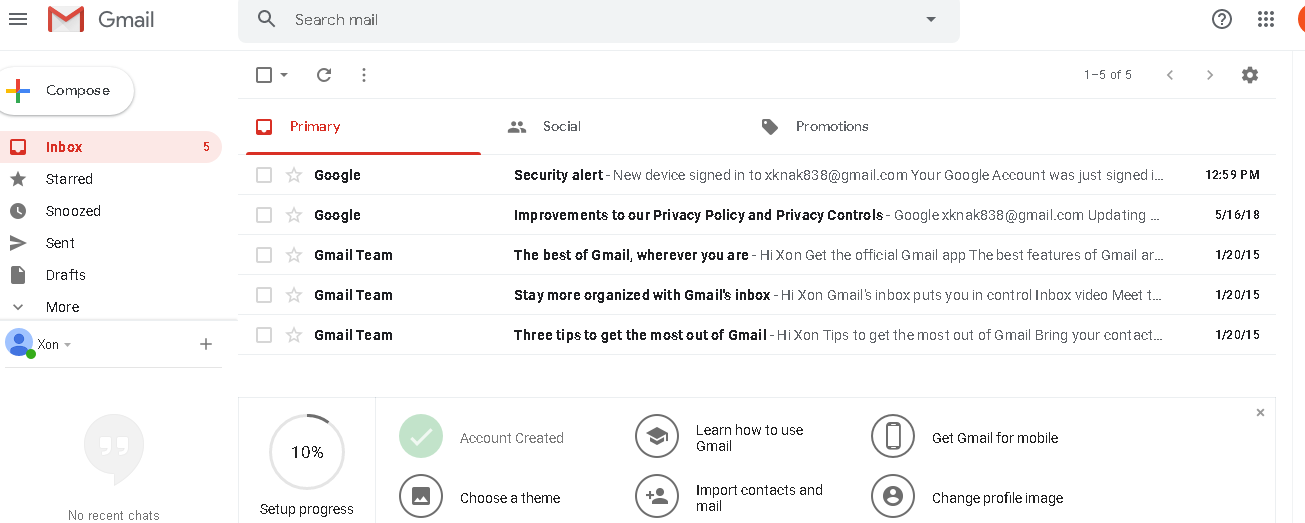Star the Security alert email

[x=294, y=175]
